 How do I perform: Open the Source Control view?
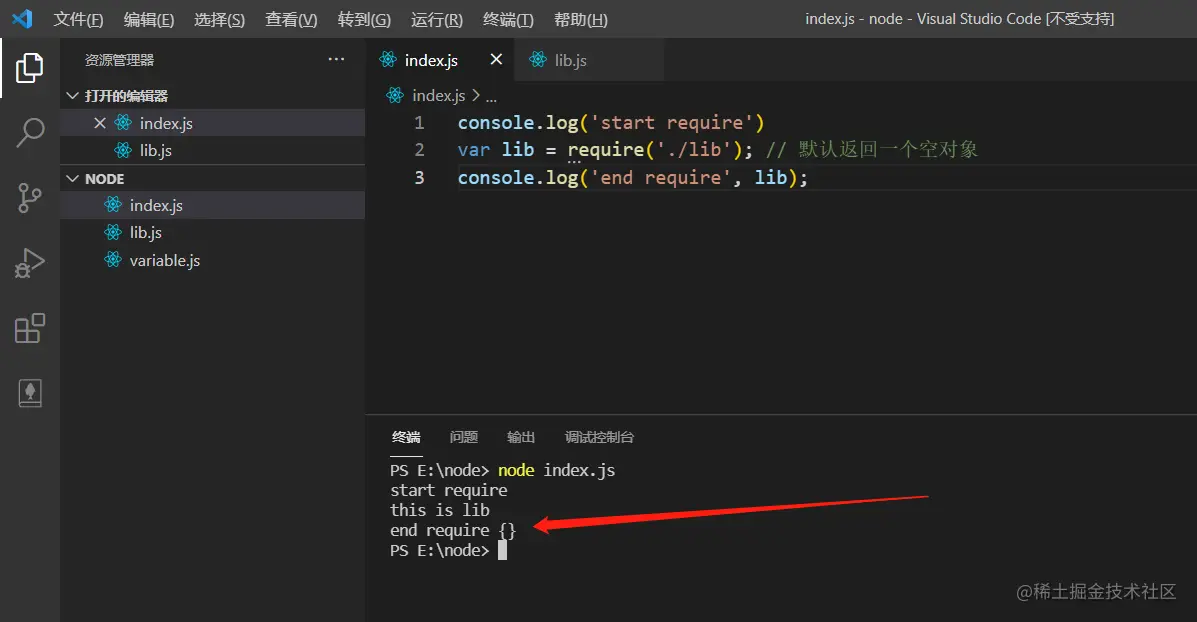pyautogui.click(x=30, y=198)
